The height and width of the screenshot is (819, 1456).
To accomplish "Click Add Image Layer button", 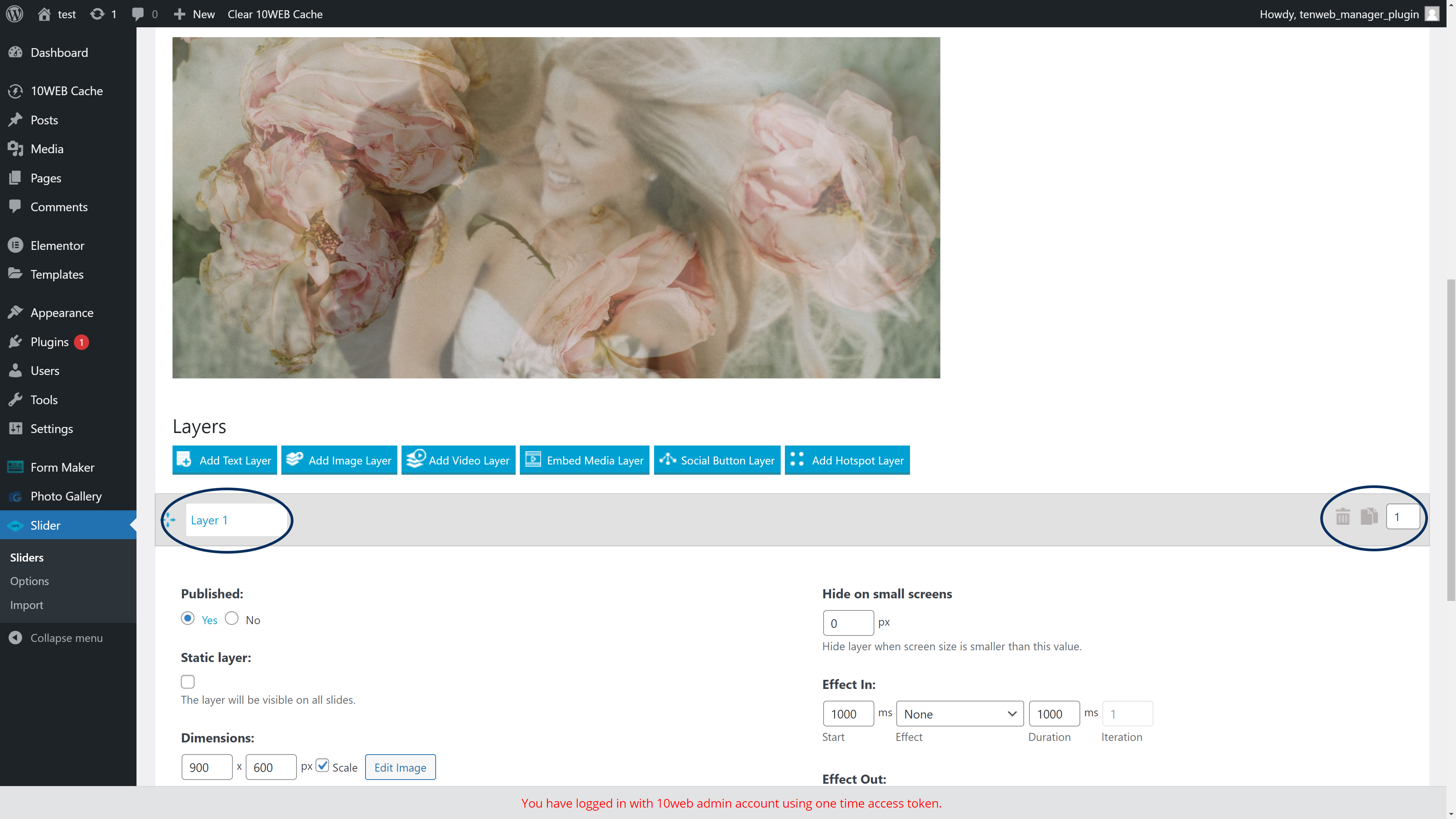I will [x=339, y=460].
